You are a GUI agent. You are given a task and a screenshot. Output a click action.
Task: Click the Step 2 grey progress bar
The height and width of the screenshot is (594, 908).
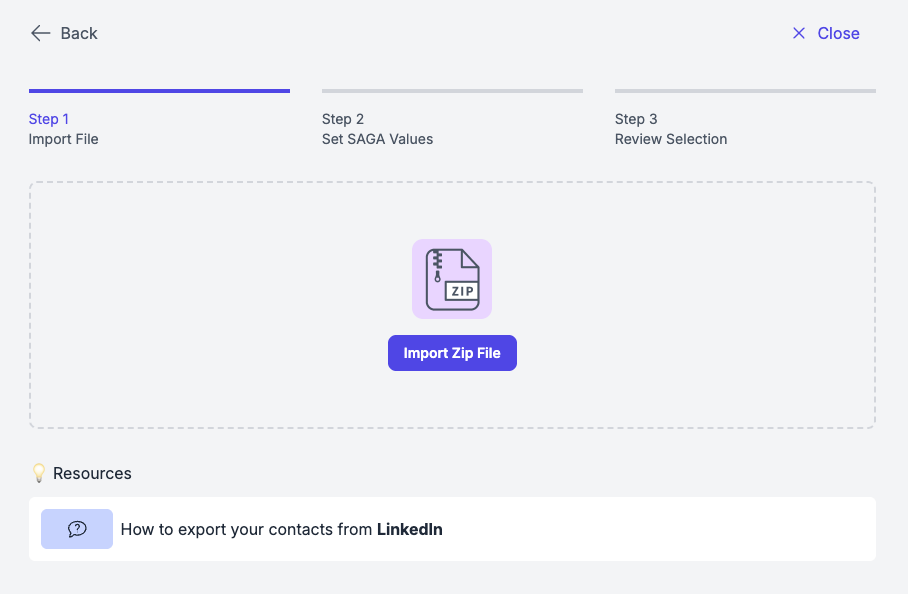pos(452,91)
